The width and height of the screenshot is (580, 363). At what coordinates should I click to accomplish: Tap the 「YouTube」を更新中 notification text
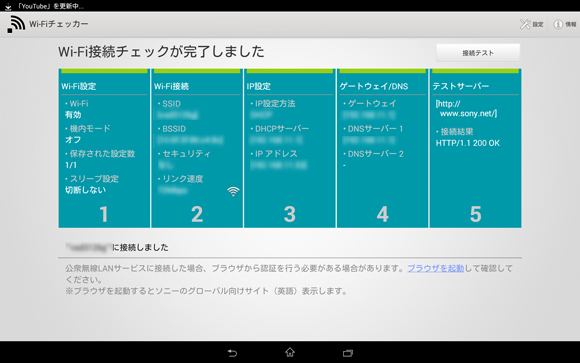51,6
